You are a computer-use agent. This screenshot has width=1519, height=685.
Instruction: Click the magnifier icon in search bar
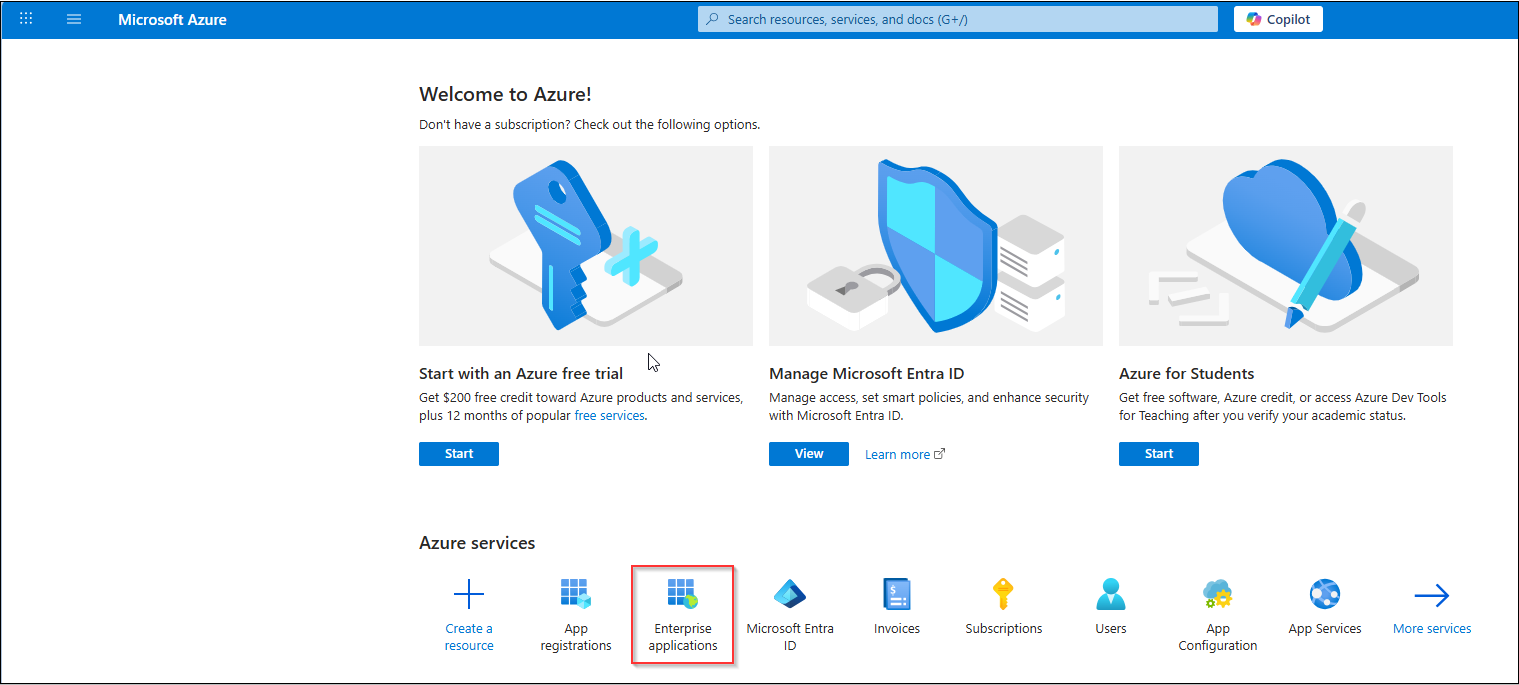713,19
